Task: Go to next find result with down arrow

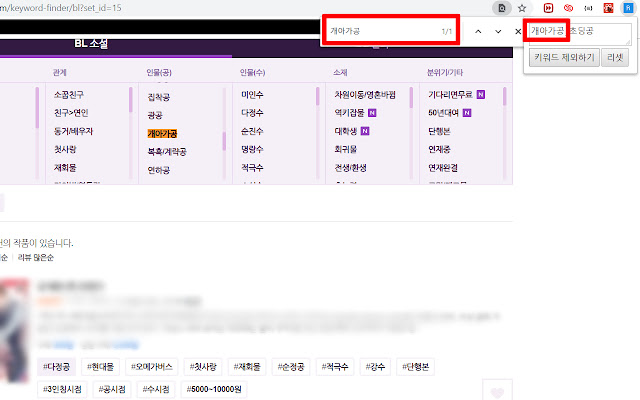Action: point(498,31)
